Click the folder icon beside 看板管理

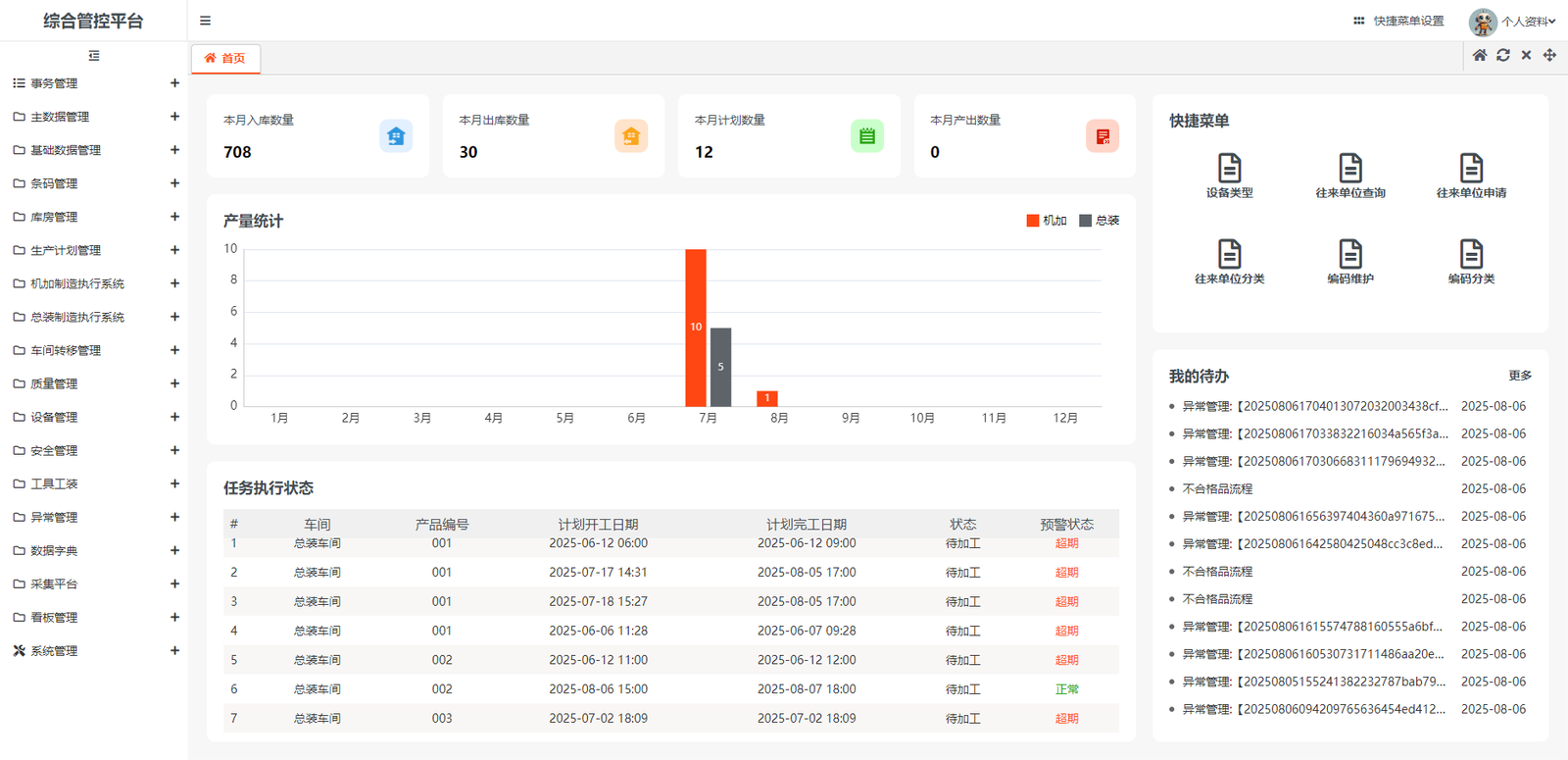pos(19,617)
